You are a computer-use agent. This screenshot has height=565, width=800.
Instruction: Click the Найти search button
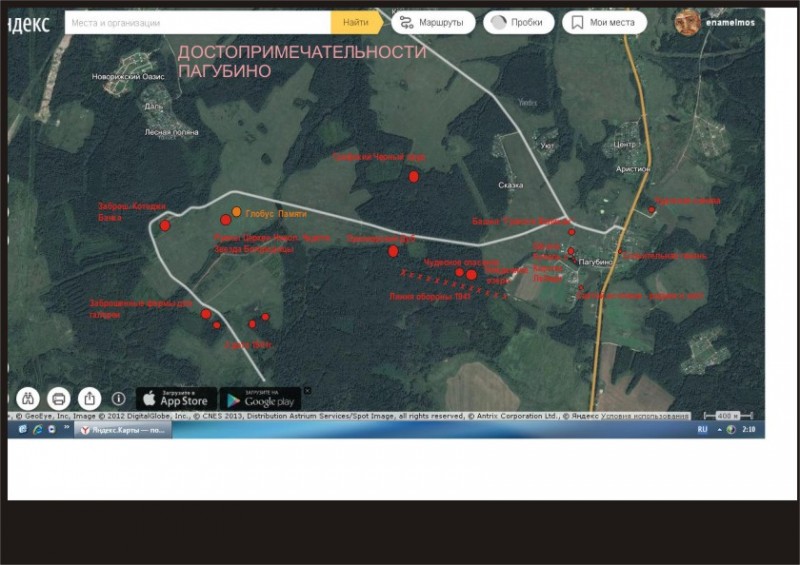coord(357,22)
